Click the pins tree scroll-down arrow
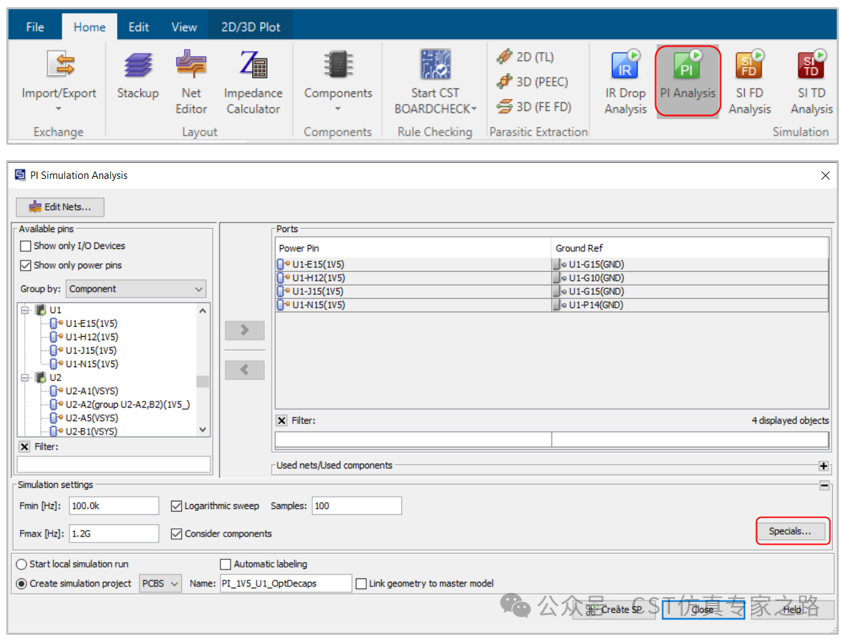The image size is (847, 640). 203,430
